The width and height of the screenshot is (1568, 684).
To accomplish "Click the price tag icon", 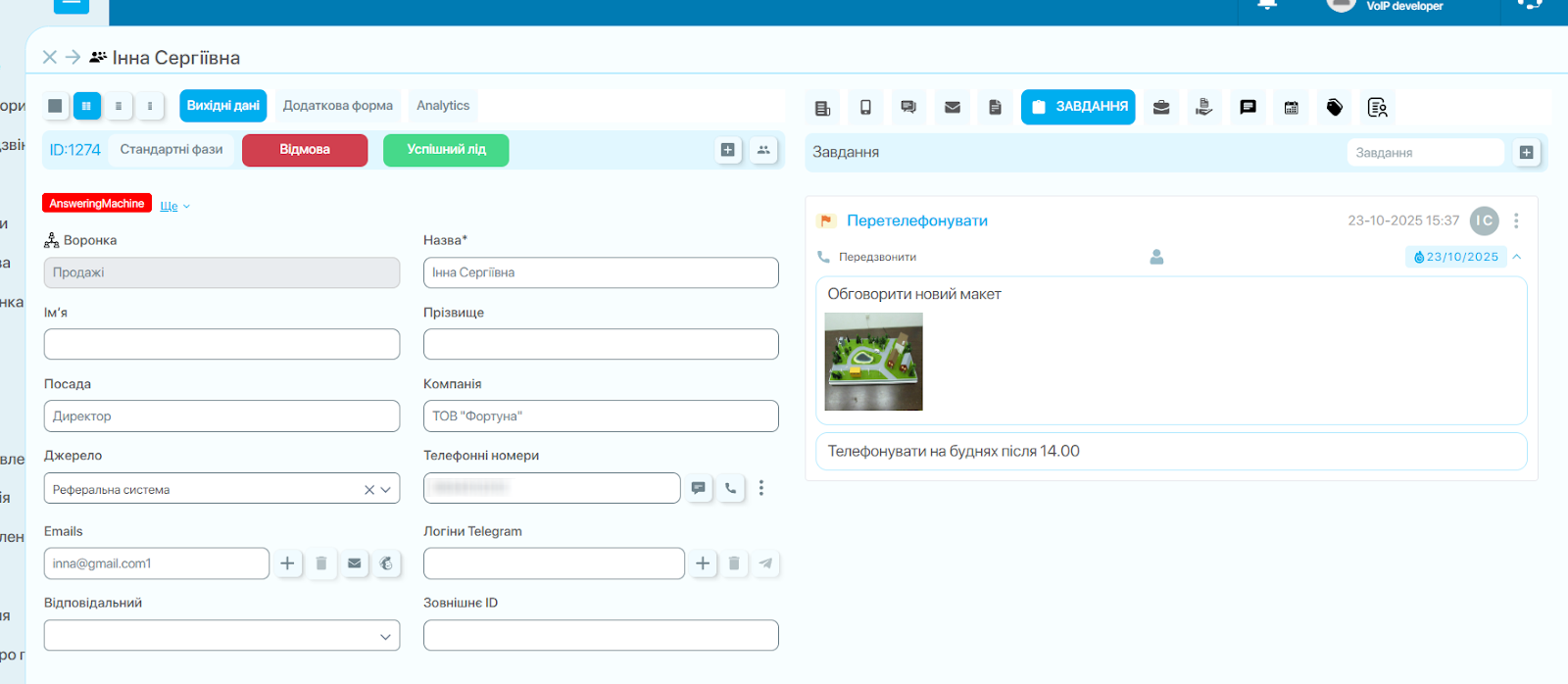I will coord(1334,107).
